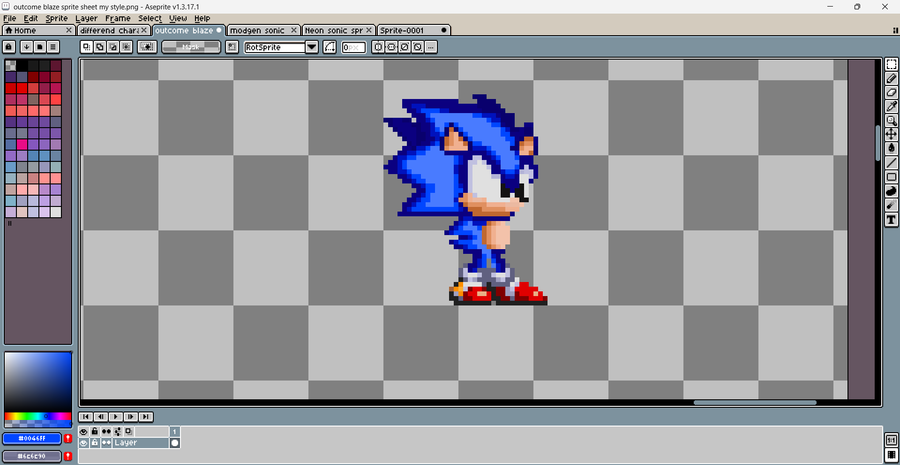The width and height of the screenshot is (900, 465).
Task: Go to first frame
Action: tap(86, 417)
